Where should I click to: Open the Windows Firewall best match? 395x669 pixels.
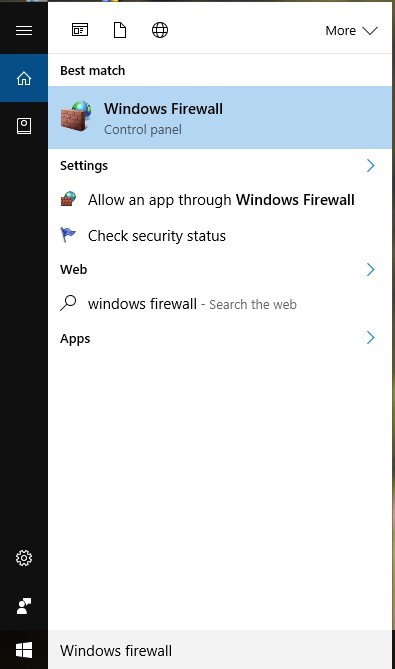(x=220, y=118)
